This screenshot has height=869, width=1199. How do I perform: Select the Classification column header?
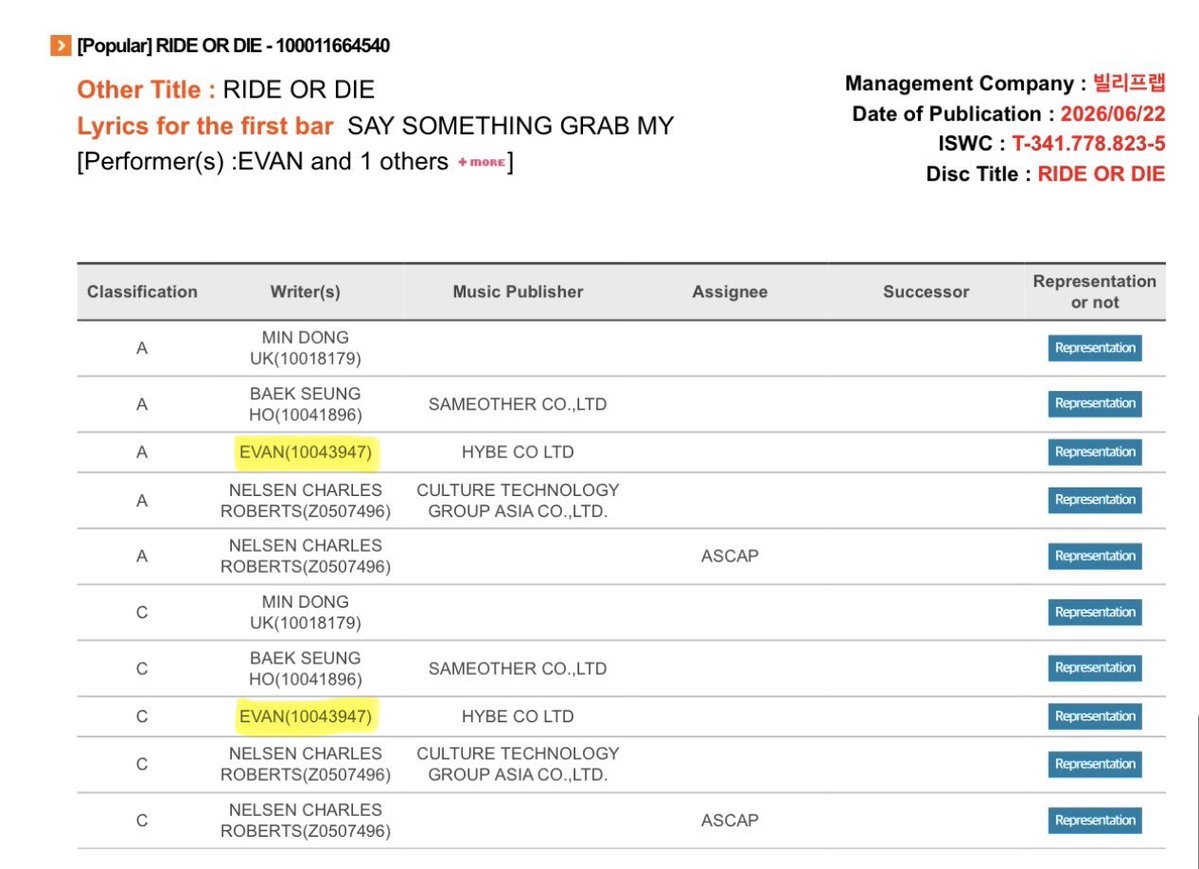coord(142,291)
